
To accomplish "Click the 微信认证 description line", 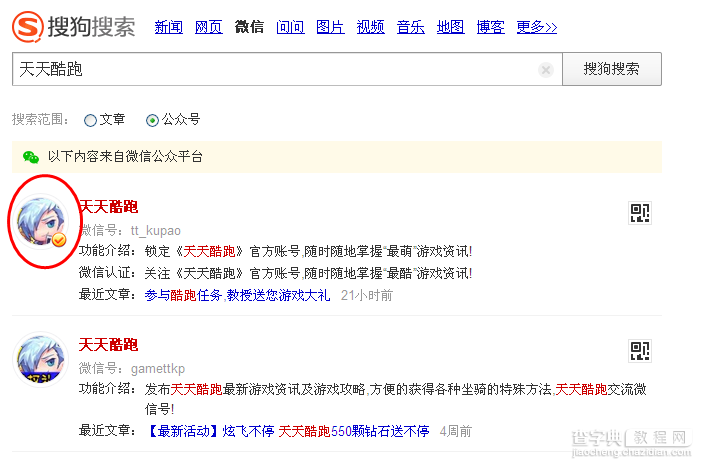I will tap(275, 273).
